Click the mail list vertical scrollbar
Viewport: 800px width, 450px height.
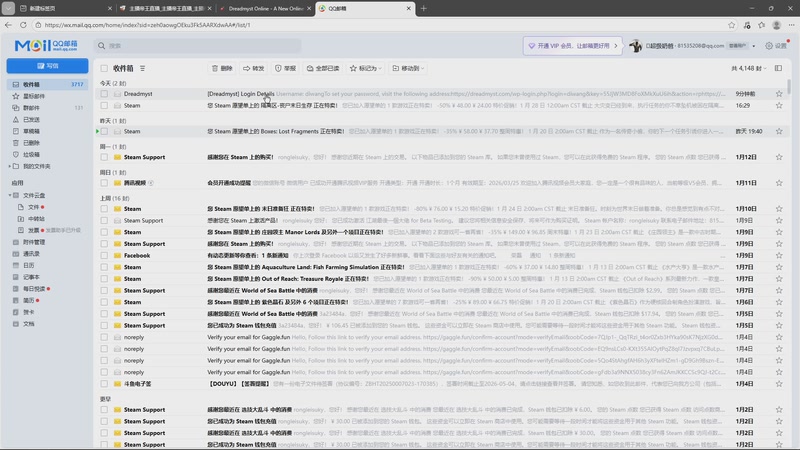[x=789, y=87]
